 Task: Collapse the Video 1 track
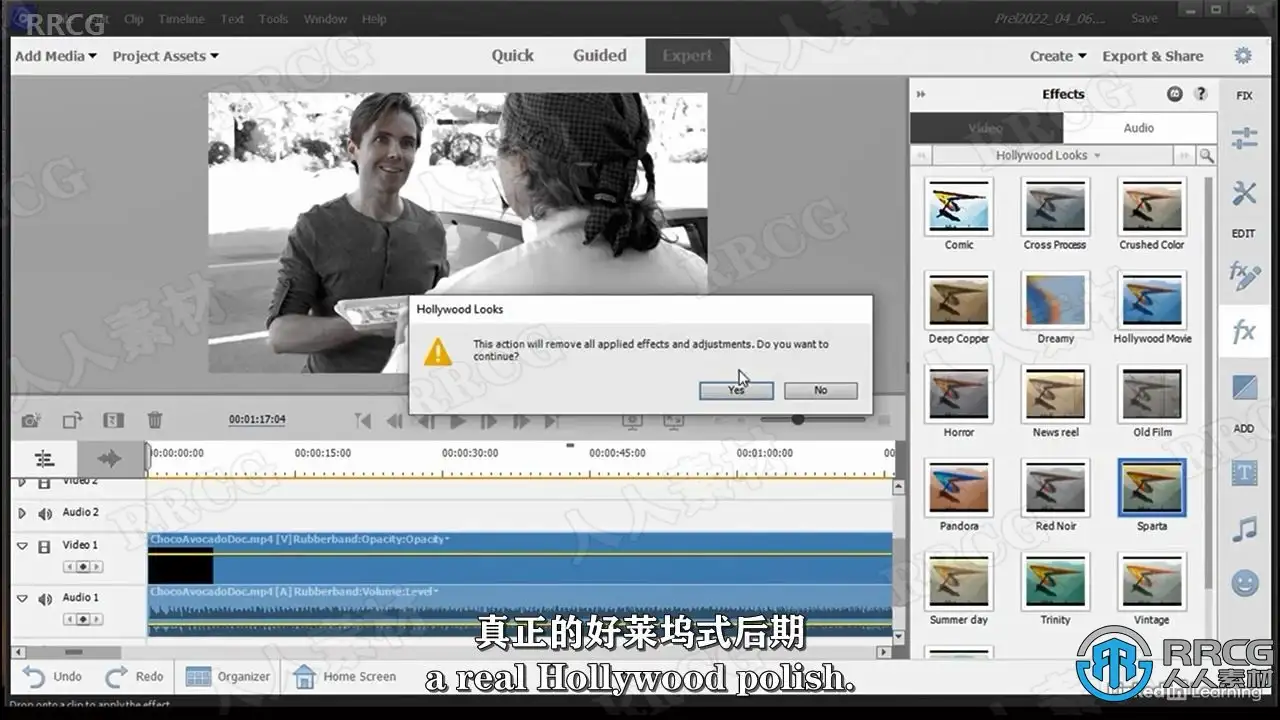point(22,546)
